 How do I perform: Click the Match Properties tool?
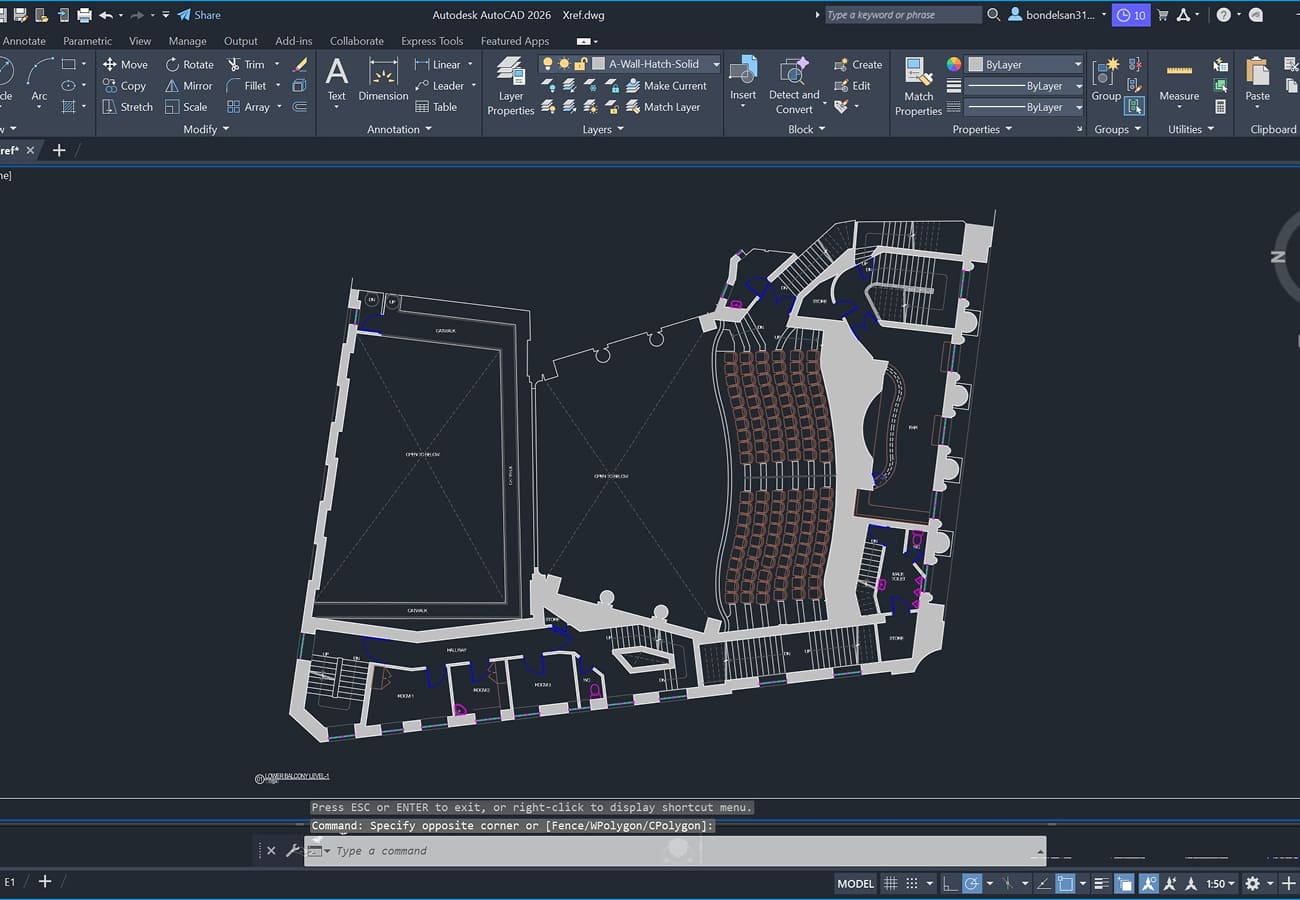[x=918, y=85]
